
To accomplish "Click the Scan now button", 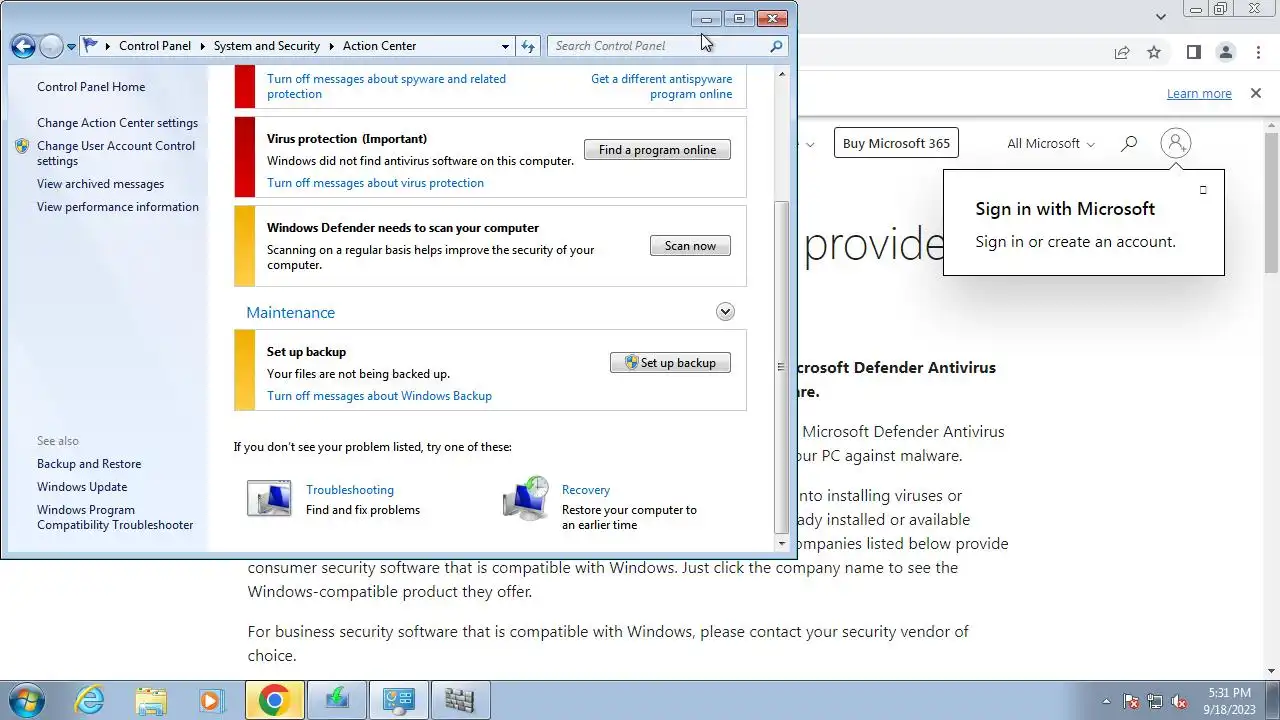I will tap(690, 246).
